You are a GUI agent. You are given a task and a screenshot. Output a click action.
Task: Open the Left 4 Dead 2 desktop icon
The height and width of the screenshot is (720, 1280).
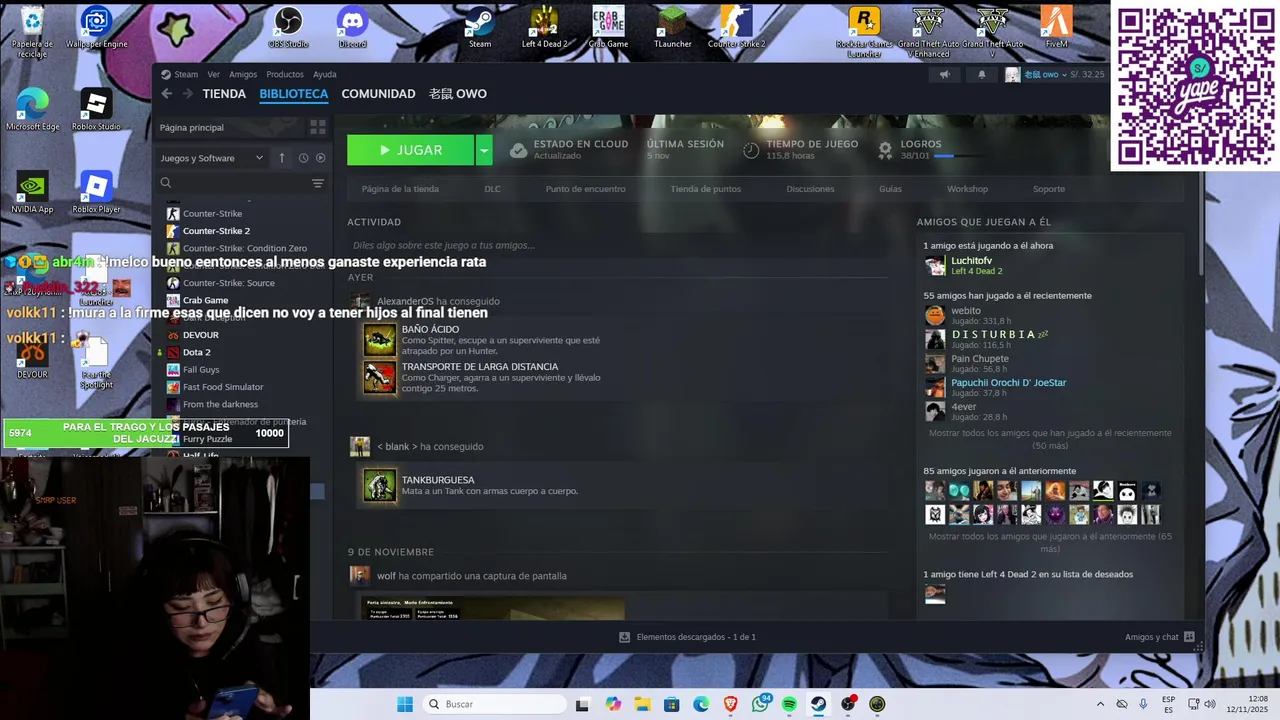544,27
